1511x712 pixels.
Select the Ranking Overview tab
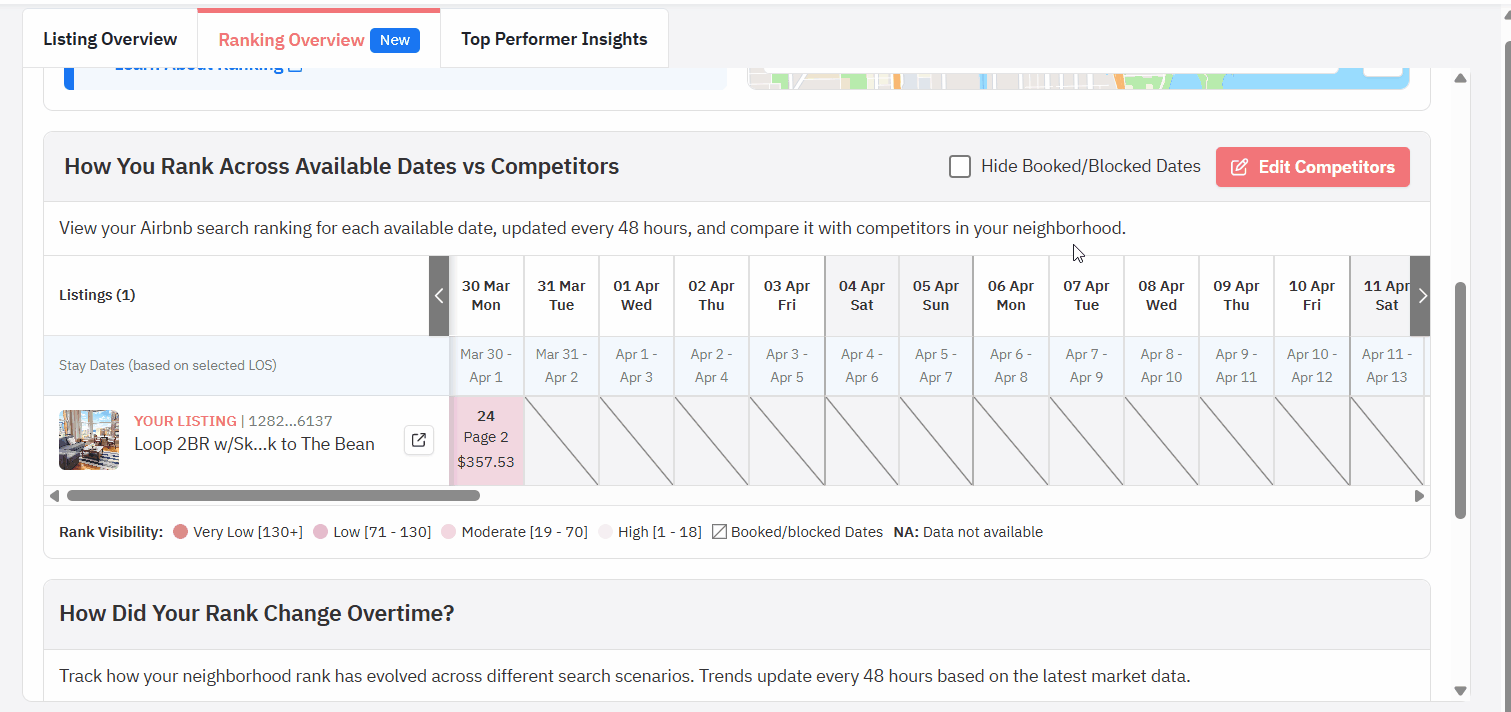(x=291, y=41)
